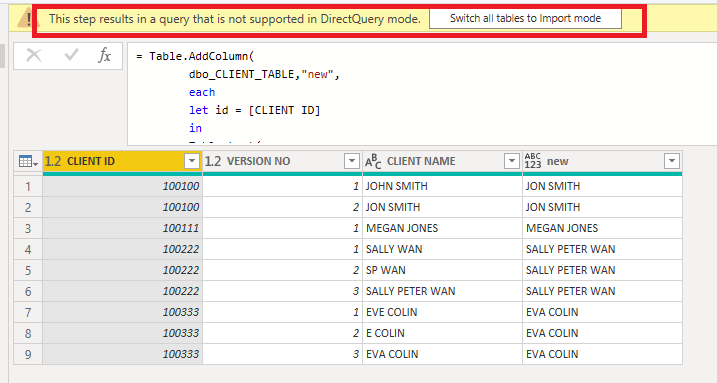717x383 pixels.
Task: Click [CLIENT ID] reference in formula
Action: click(284, 110)
